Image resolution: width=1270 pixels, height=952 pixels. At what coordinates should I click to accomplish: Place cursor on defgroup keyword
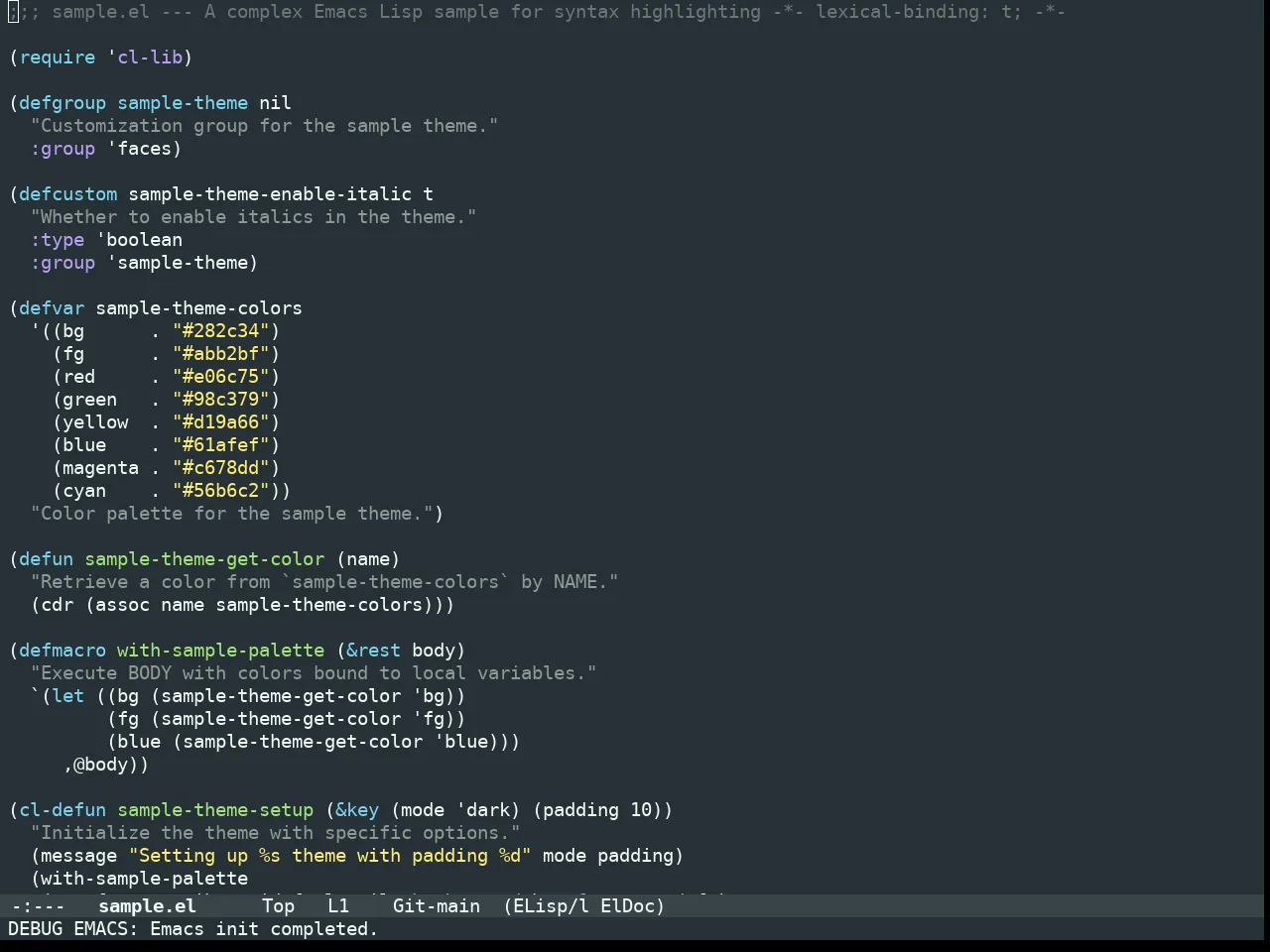click(x=63, y=103)
